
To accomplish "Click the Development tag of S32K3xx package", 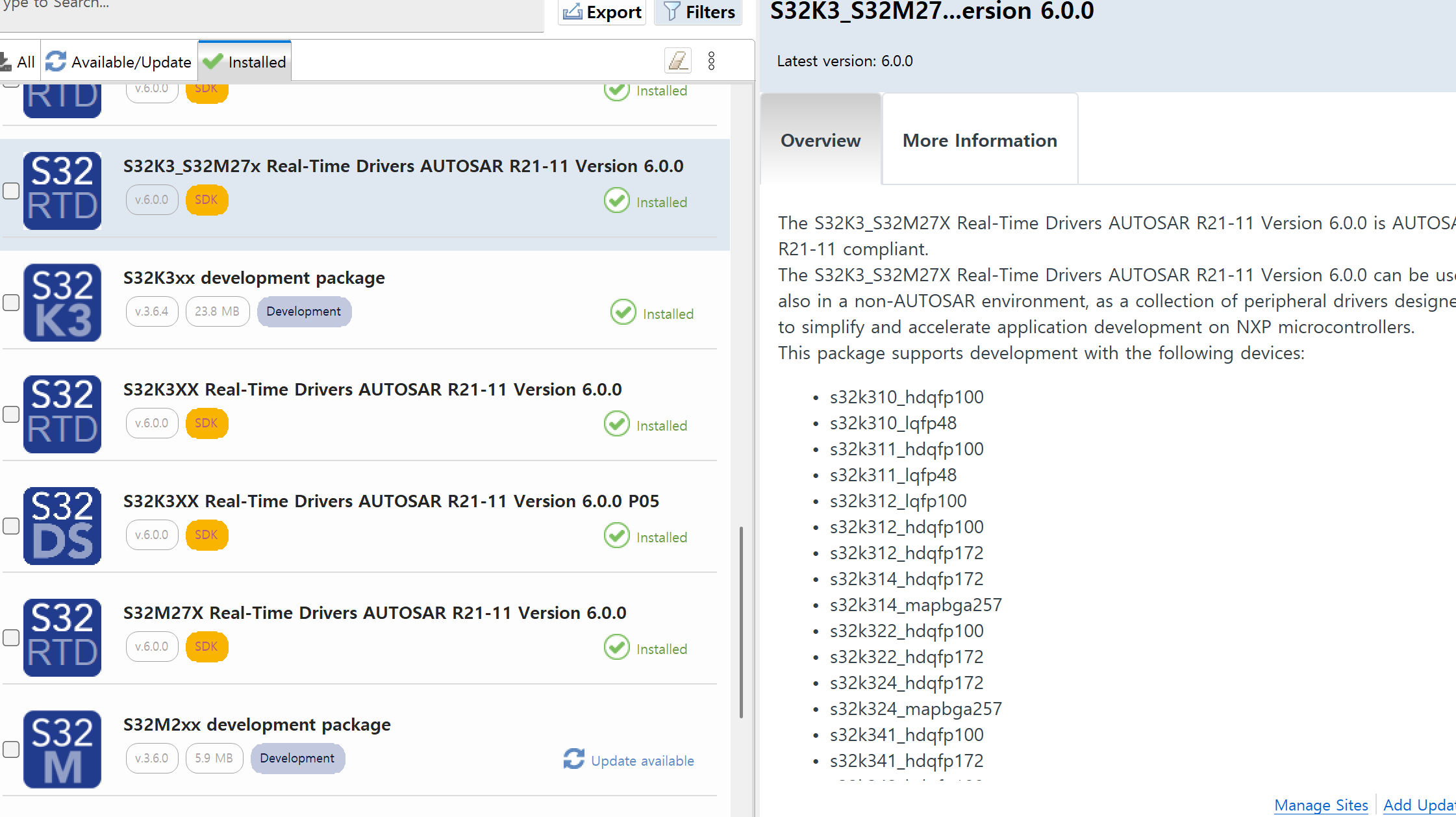I will click(304, 312).
